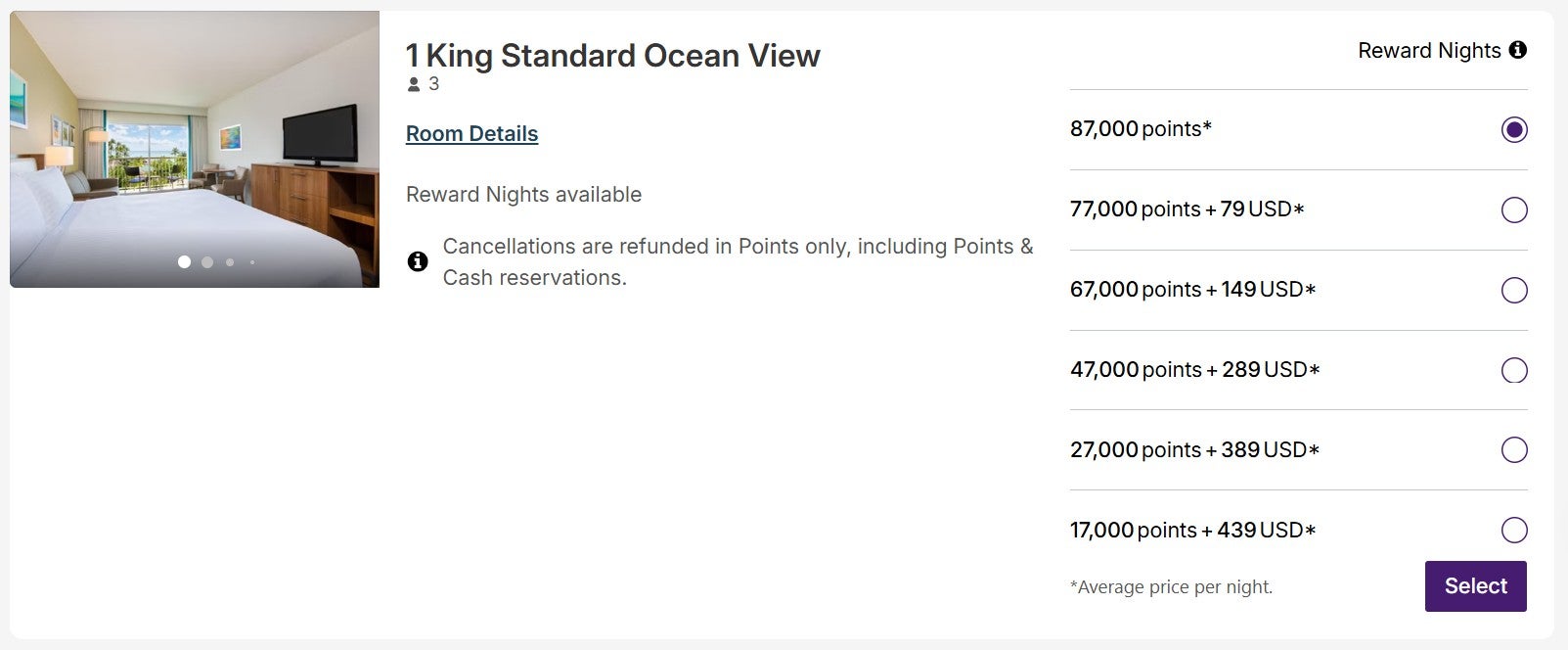Click the Reward Nights available text
Screen dimensions: 1568x650
[x=523, y=194]
